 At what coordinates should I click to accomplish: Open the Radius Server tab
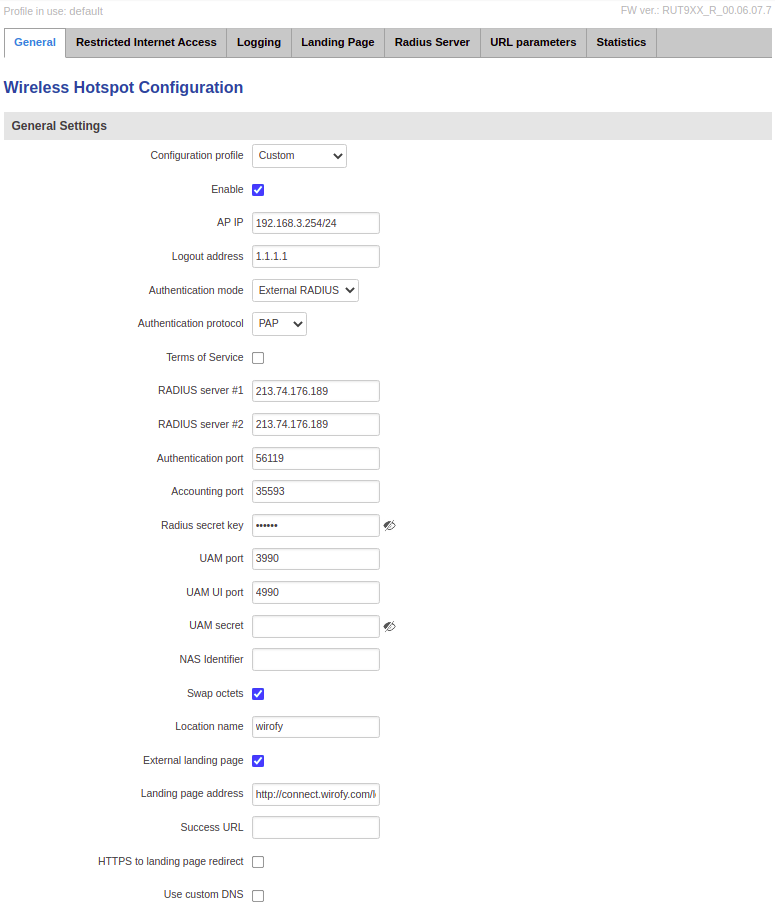tap(432, 43)
